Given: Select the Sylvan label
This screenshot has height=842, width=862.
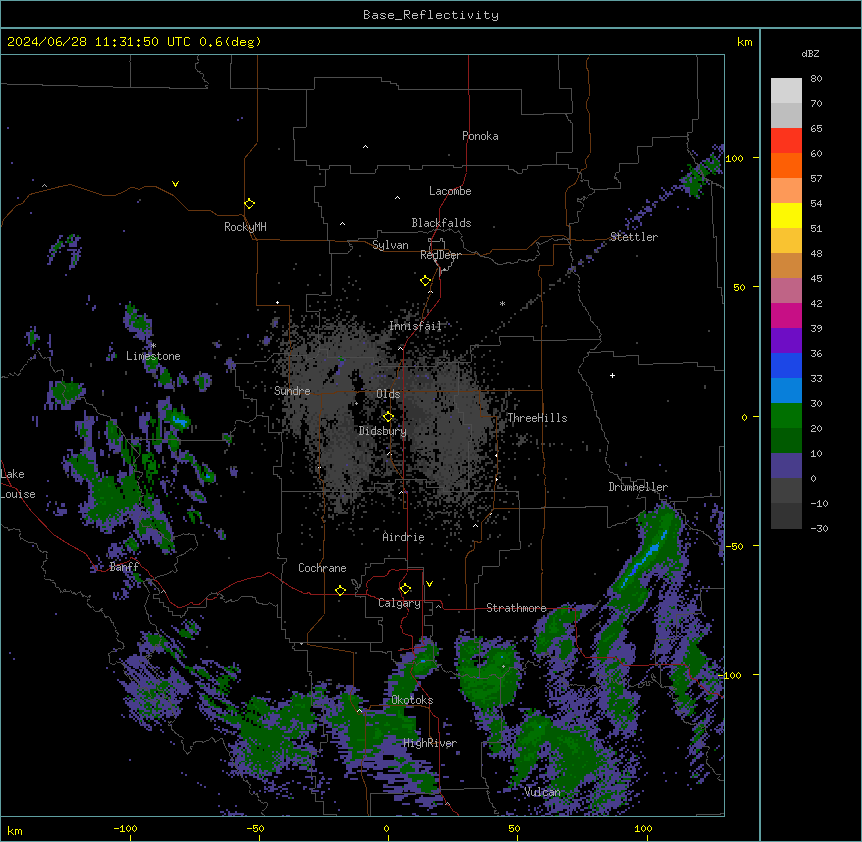Looking at the screenshot, I should coord(390,245).
